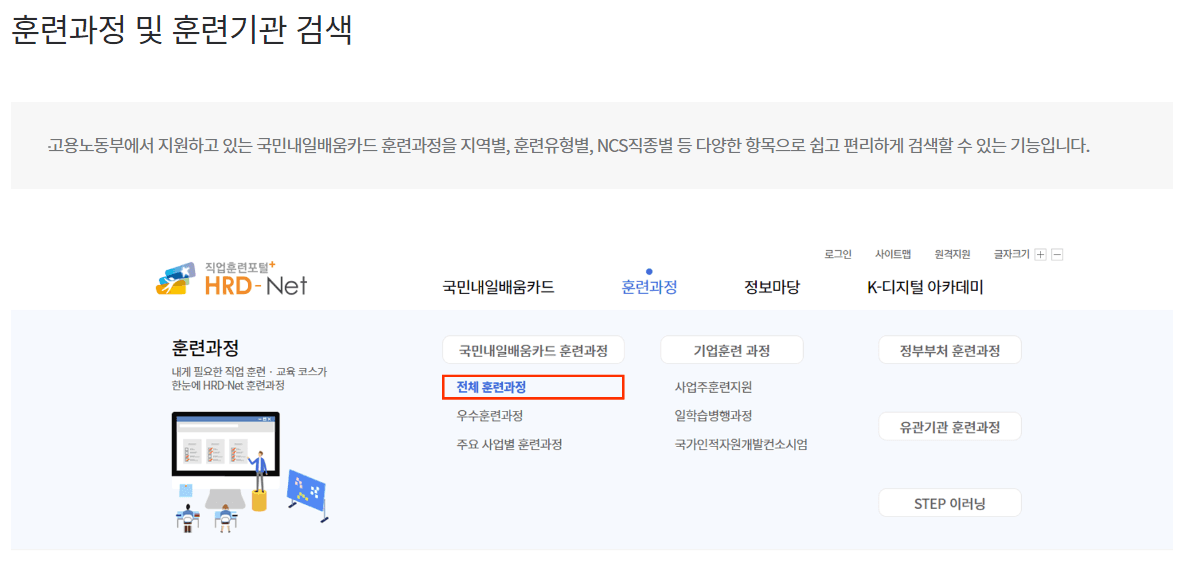Click the 기업훈련 과정 button
This screenshot has height=563, width=1186.
(731, 350)
